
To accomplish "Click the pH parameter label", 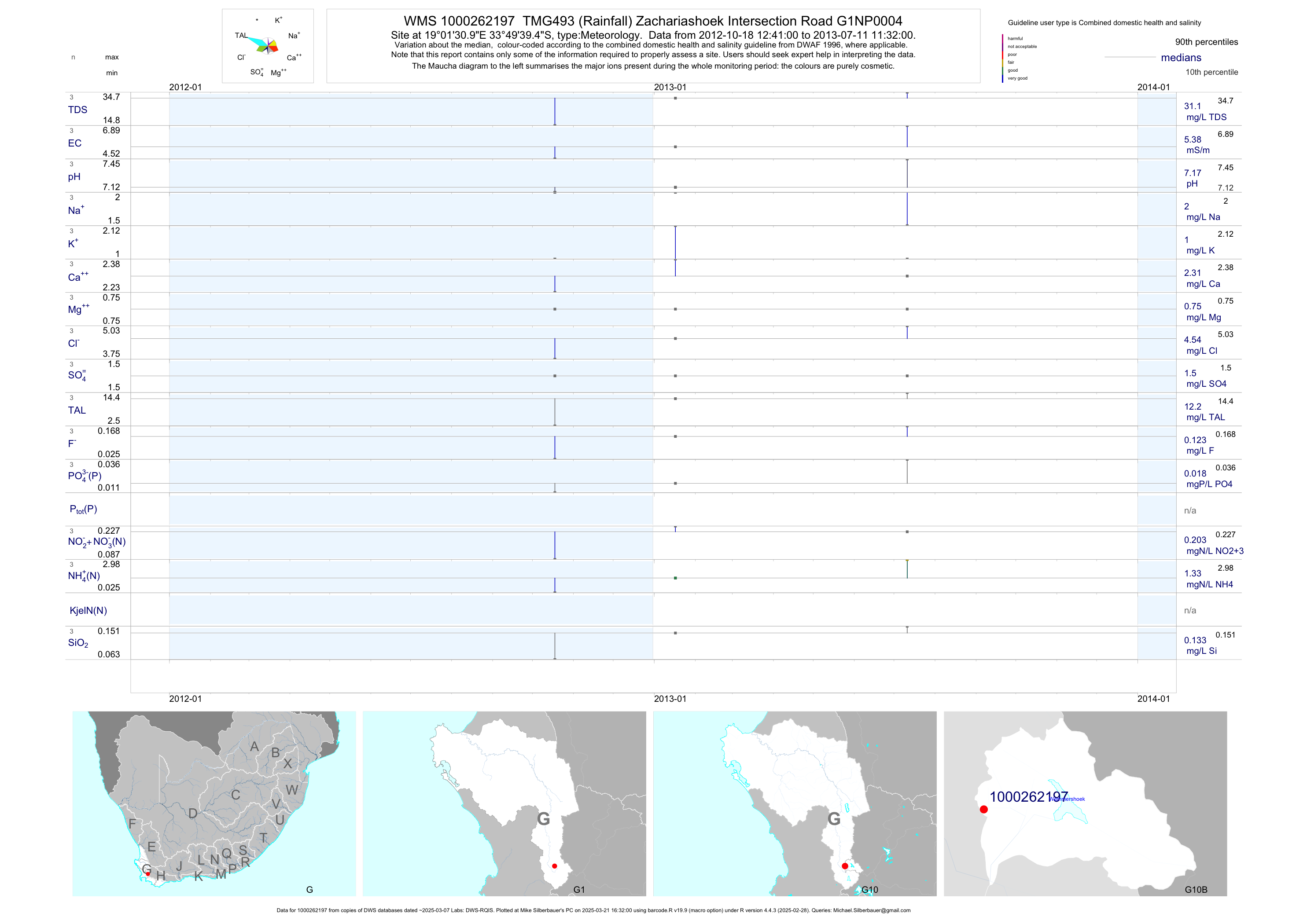I will pyautogui.click(x=74, y=177).
